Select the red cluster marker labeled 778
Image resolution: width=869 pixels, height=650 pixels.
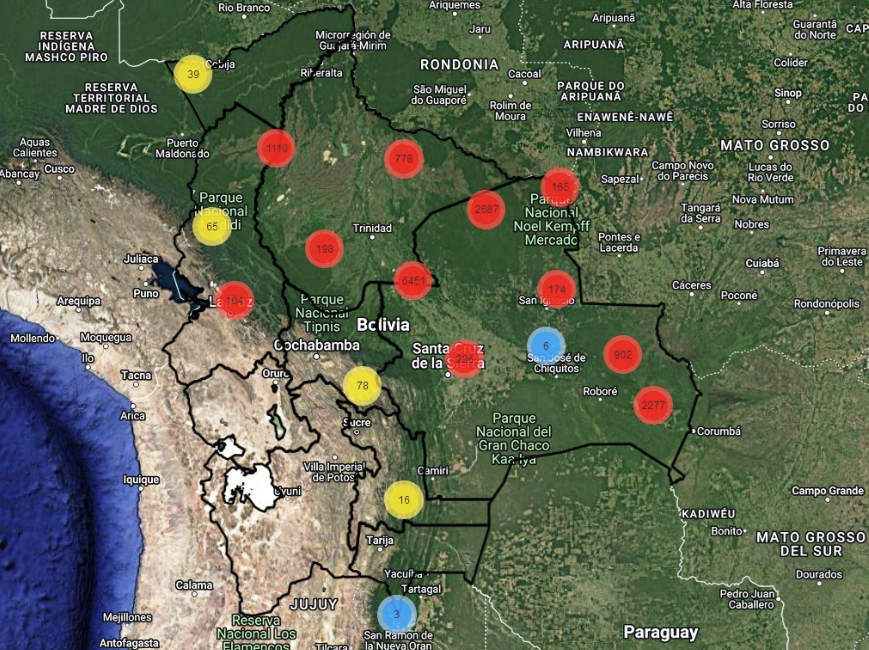tap(404, 159)
